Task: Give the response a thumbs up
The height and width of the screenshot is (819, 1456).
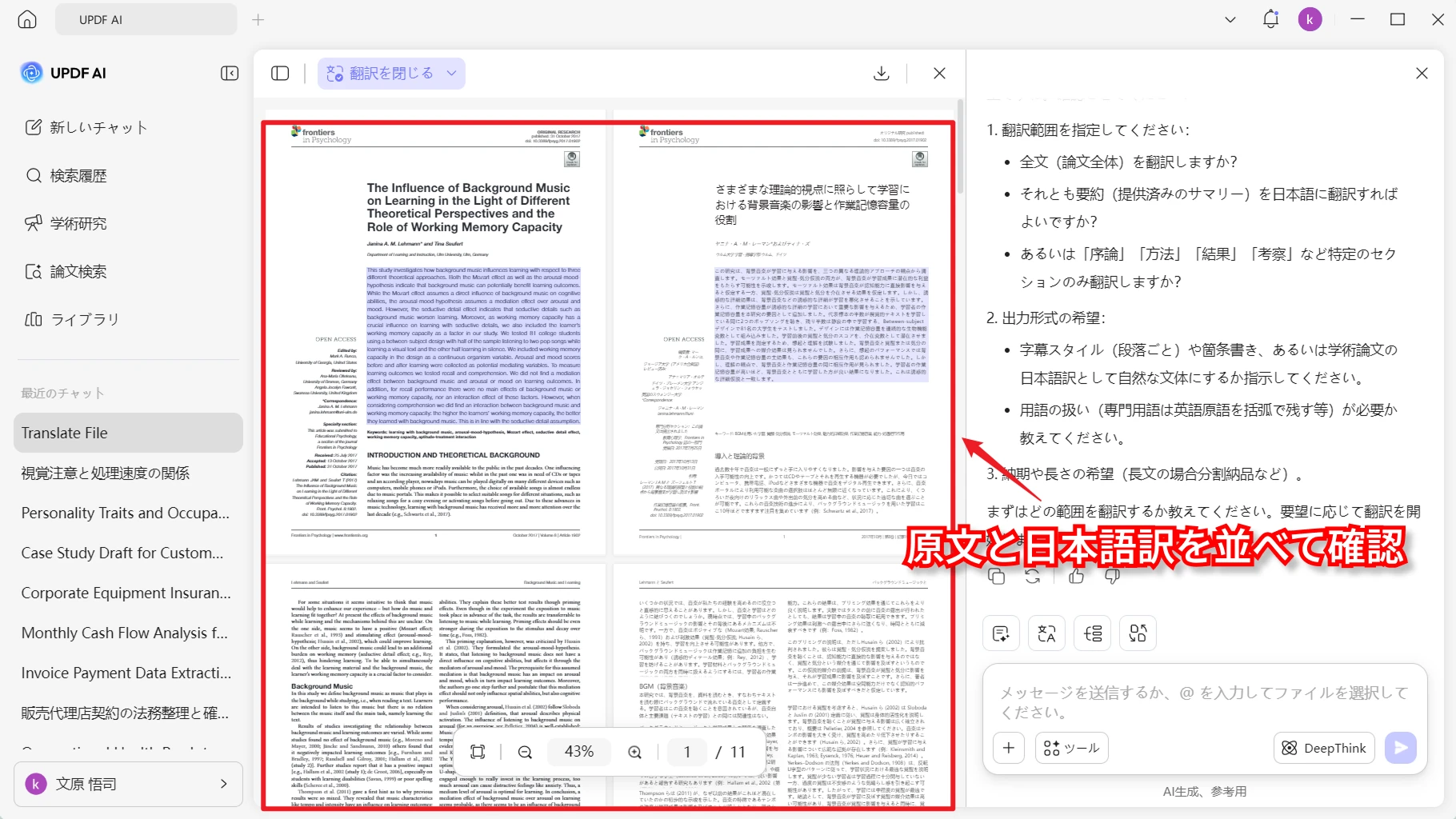Action: click(x=1076, y=576)
